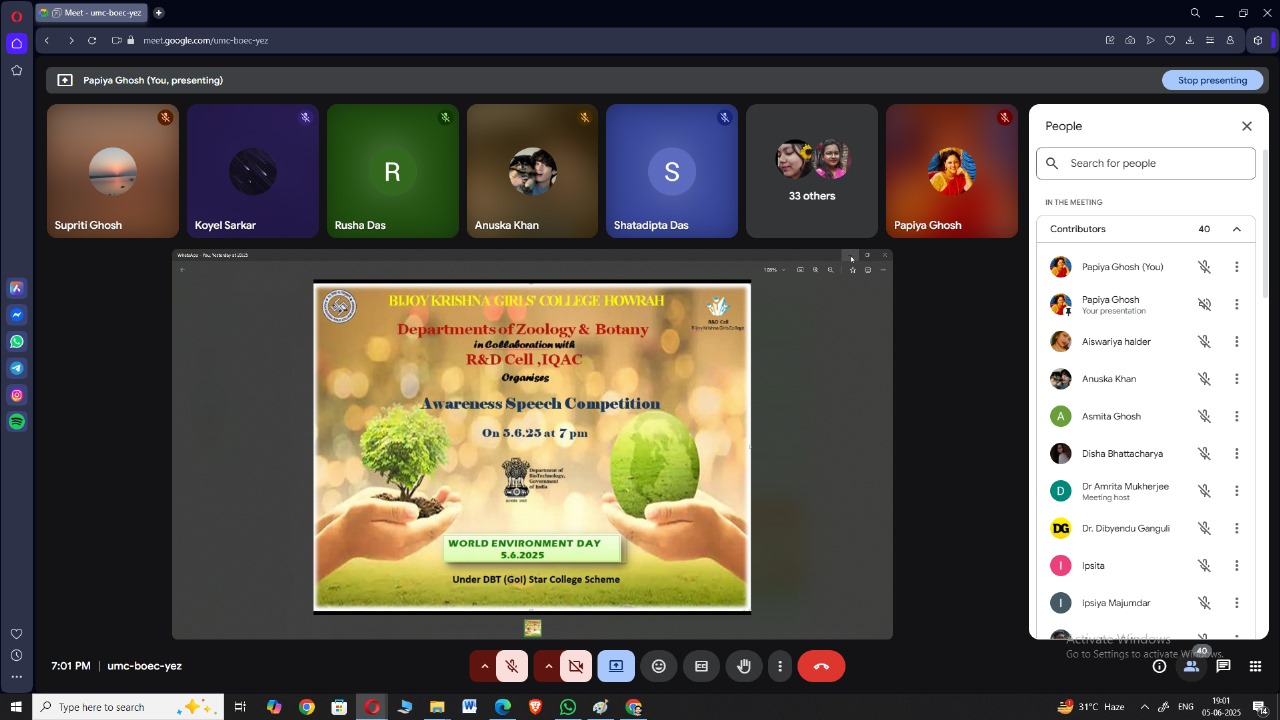Open WhatsApp in the Opera sidebar
The width and height of the screenshot is (1280, 720).
pos(17,342)
